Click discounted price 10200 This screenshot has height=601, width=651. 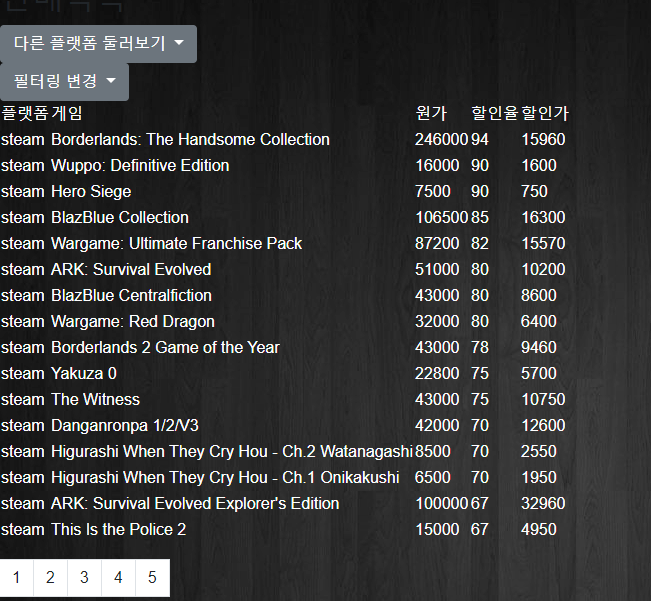click(x=543, y=270)
